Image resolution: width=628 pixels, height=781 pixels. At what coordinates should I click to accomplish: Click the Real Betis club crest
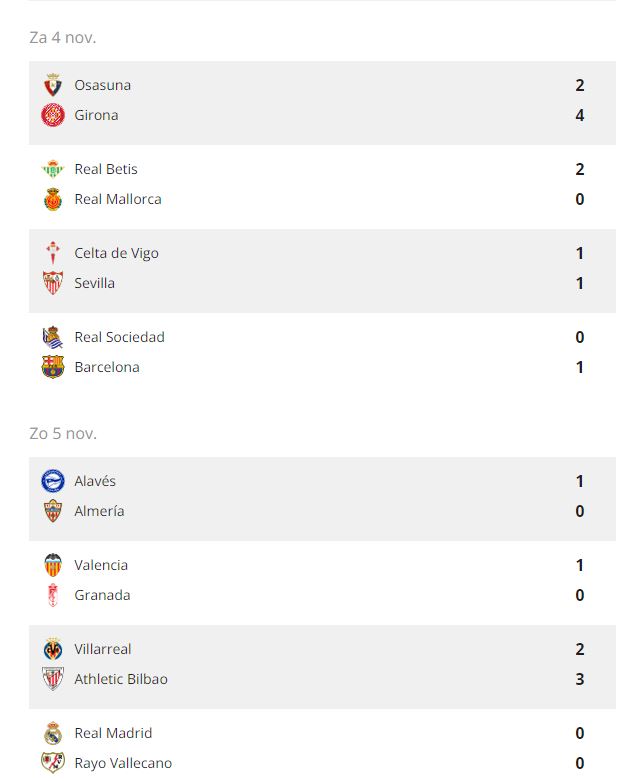click(x=53, y=169)
